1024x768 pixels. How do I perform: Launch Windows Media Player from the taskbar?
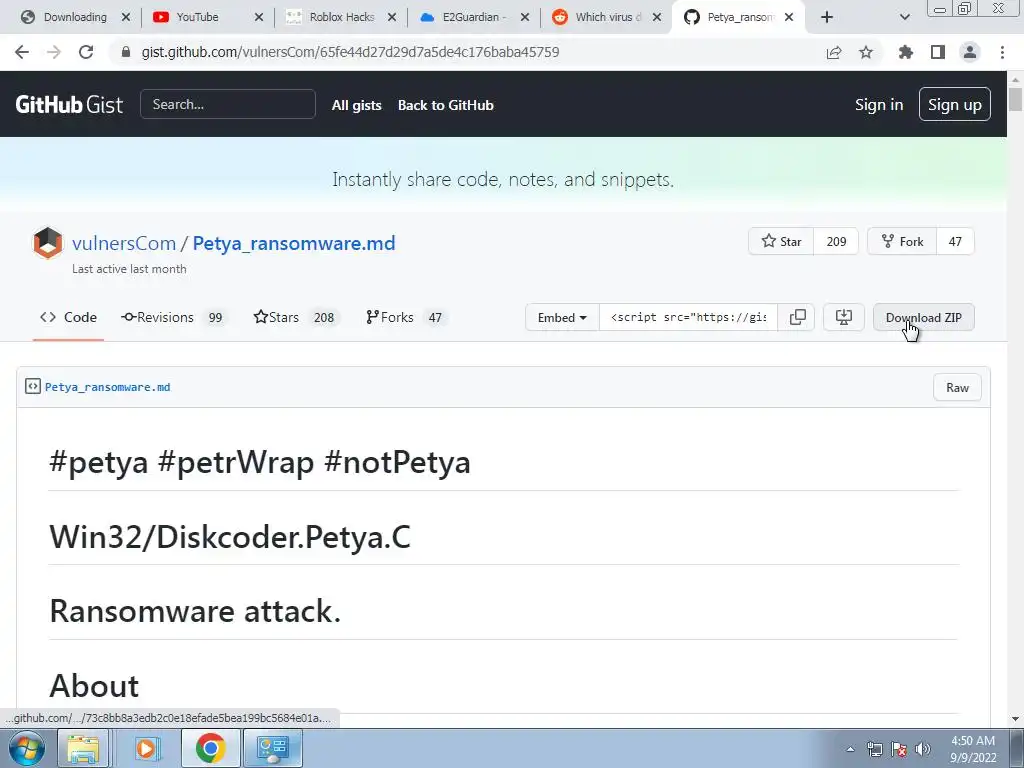(x=146, y=748)
